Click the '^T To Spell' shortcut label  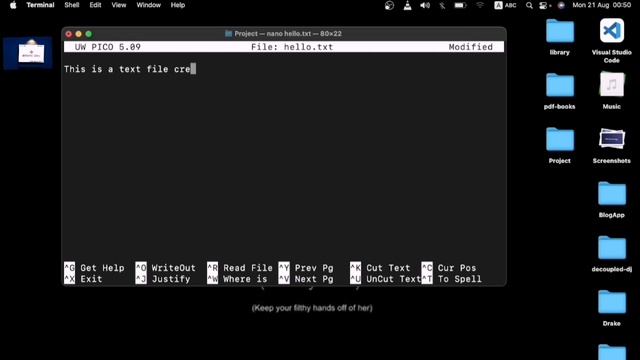point(452,279)
